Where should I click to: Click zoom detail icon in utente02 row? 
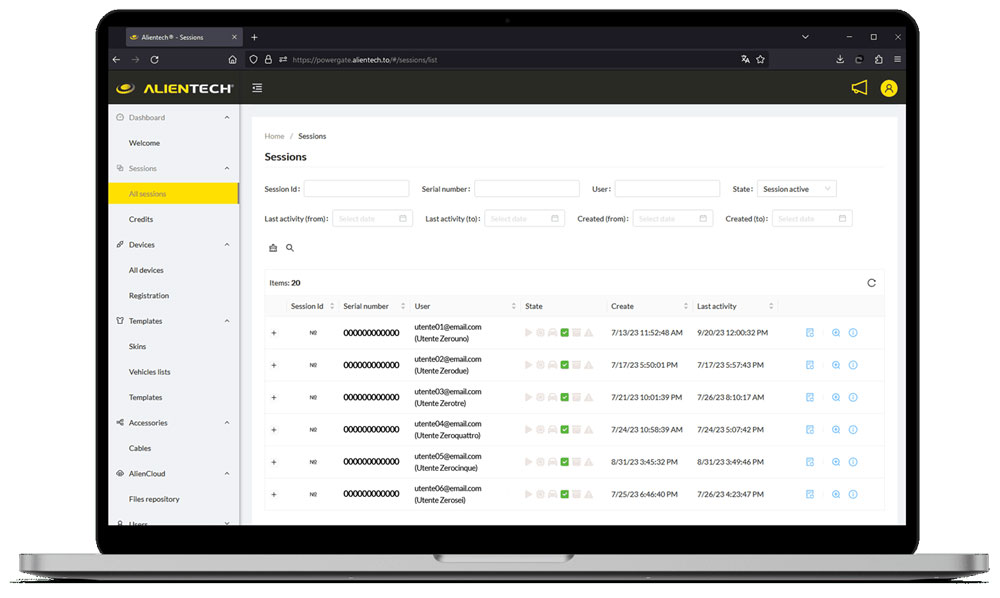point(835,365)
